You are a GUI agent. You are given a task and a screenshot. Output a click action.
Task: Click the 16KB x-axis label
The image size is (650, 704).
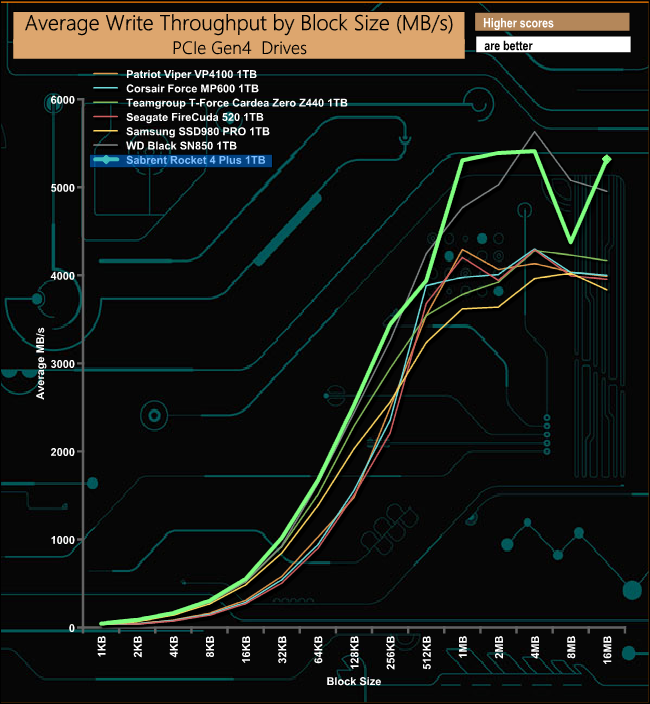click(246, 649)
